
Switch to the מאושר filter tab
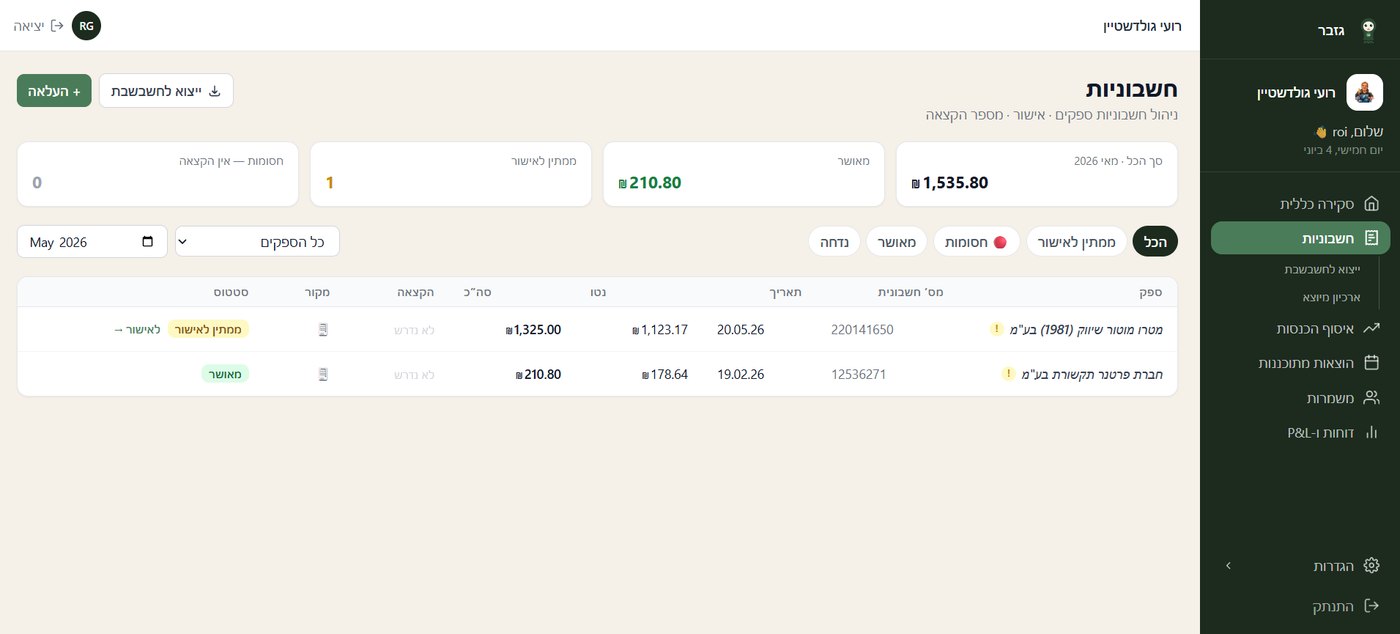pyautogui.click(x=898, y=241)
